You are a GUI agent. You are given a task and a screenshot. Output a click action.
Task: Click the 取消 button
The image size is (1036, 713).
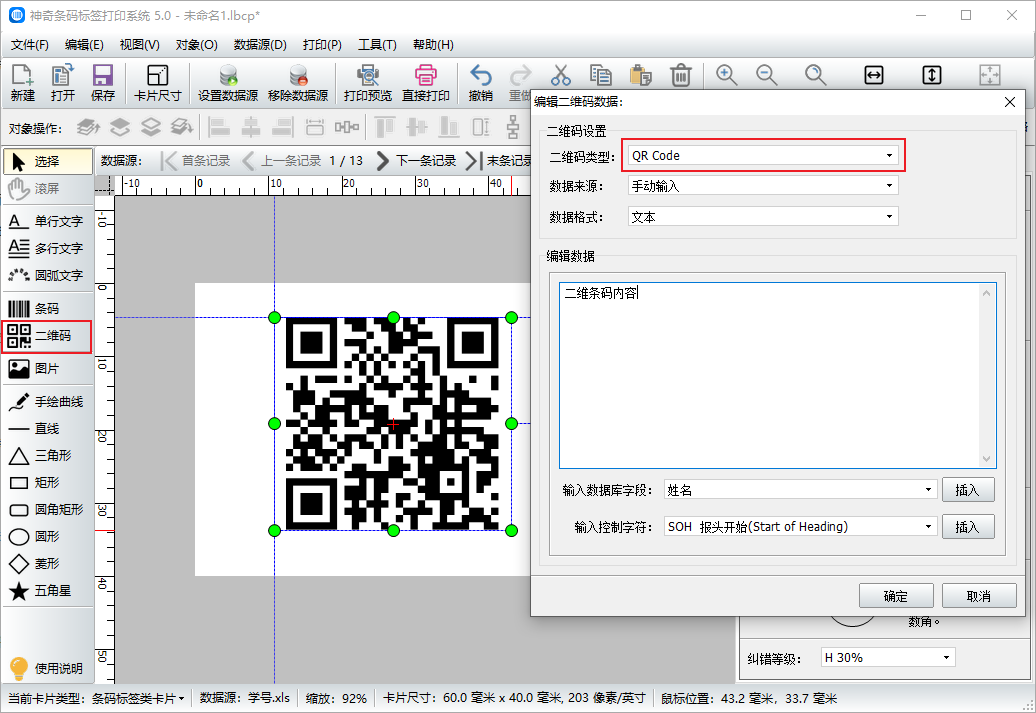tap(979, 596)
